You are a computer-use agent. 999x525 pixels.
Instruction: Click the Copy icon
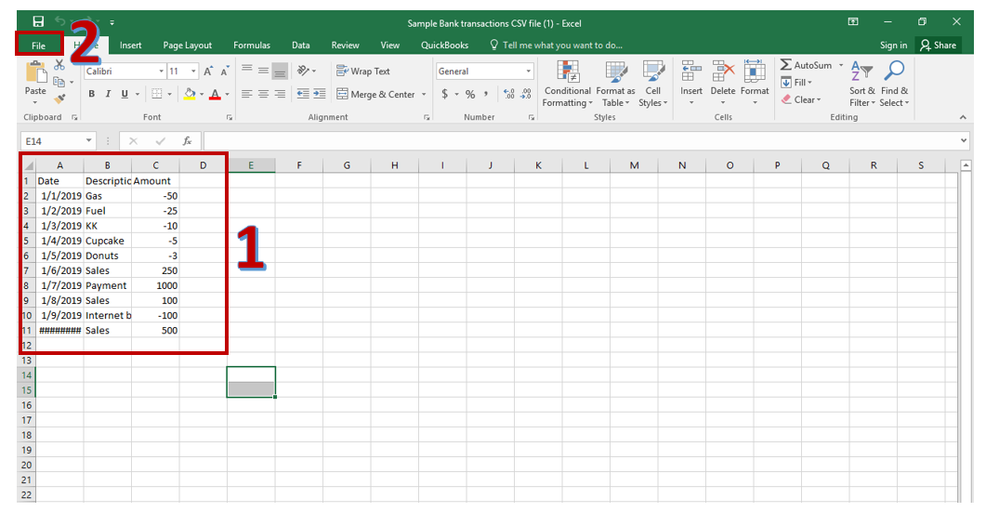point(59,82)
